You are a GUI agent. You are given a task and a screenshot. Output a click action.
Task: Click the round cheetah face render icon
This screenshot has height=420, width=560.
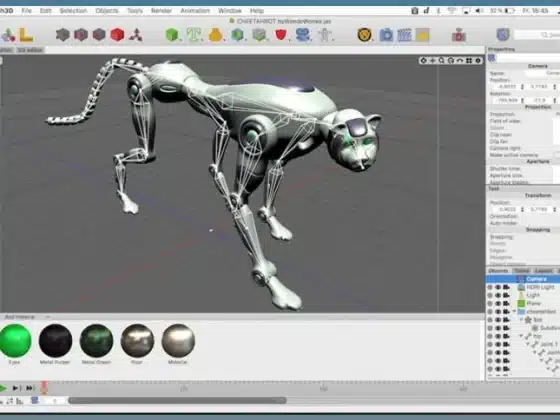pyautogui.click(x=364, y=35)
